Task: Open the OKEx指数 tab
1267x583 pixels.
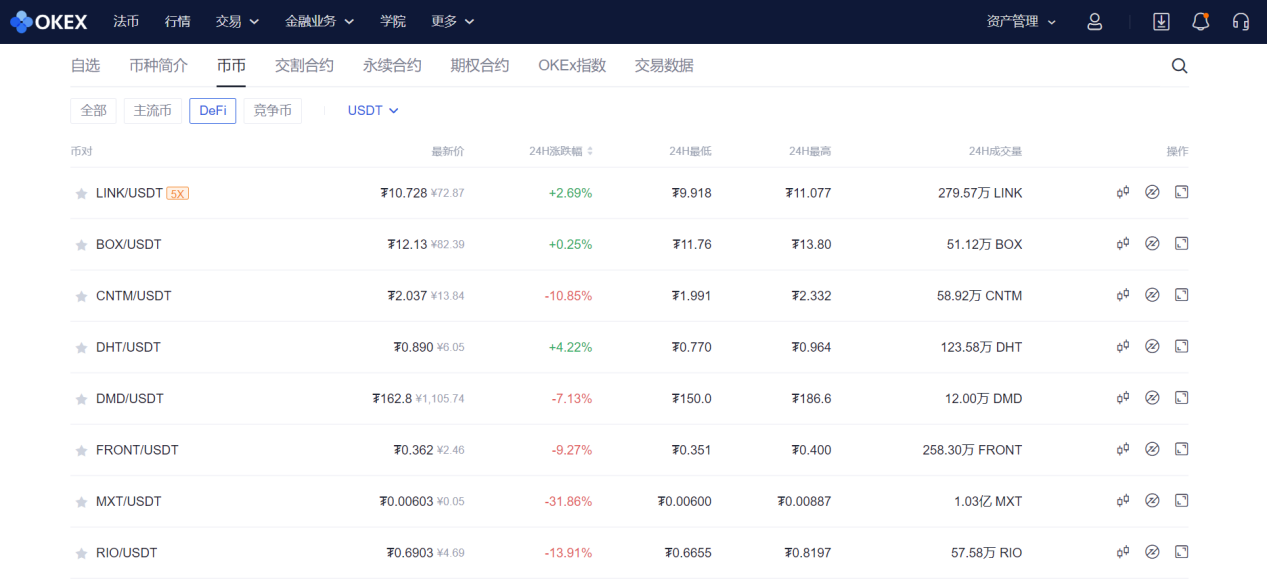Action: coord(572,66)
